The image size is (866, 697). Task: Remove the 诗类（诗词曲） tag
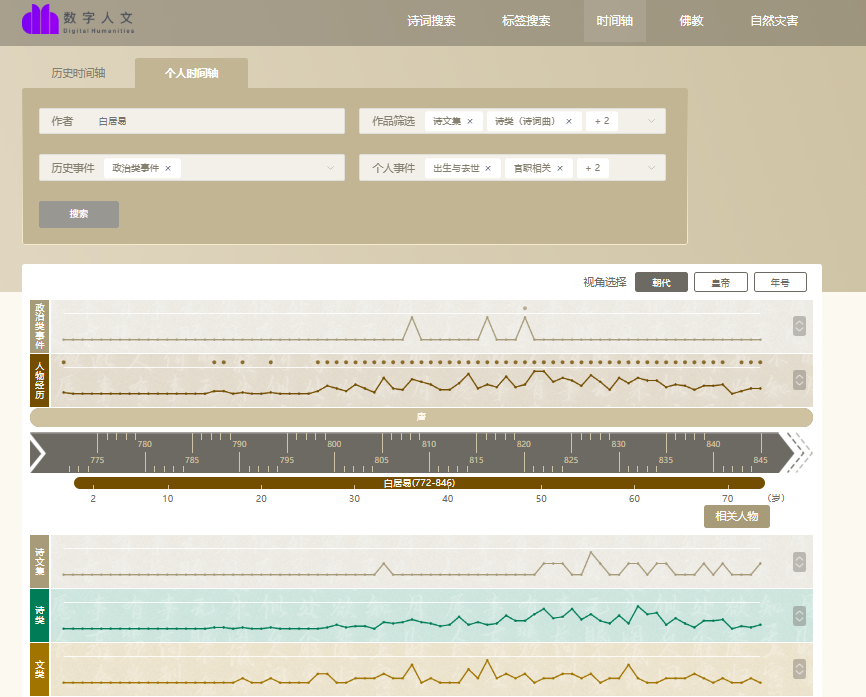pos(569,121)
